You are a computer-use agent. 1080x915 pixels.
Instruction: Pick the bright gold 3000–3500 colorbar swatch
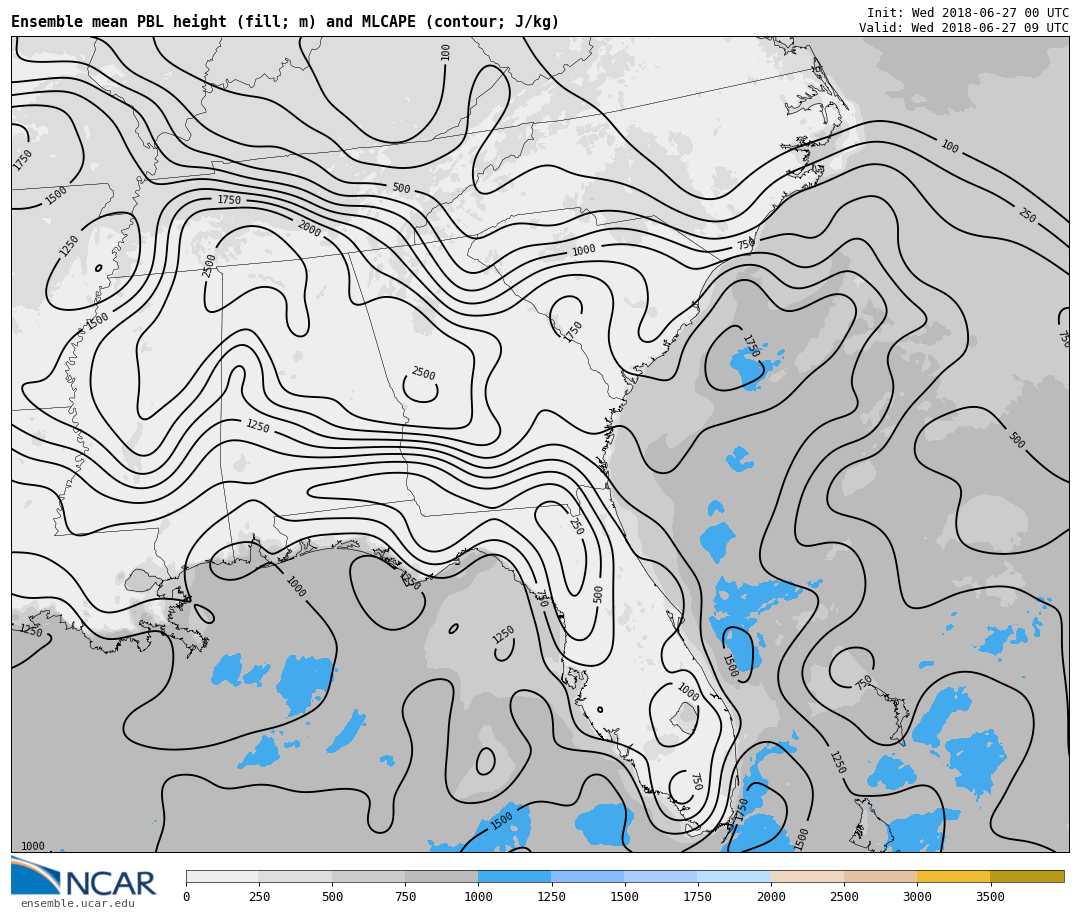click(x=953, y=876)
